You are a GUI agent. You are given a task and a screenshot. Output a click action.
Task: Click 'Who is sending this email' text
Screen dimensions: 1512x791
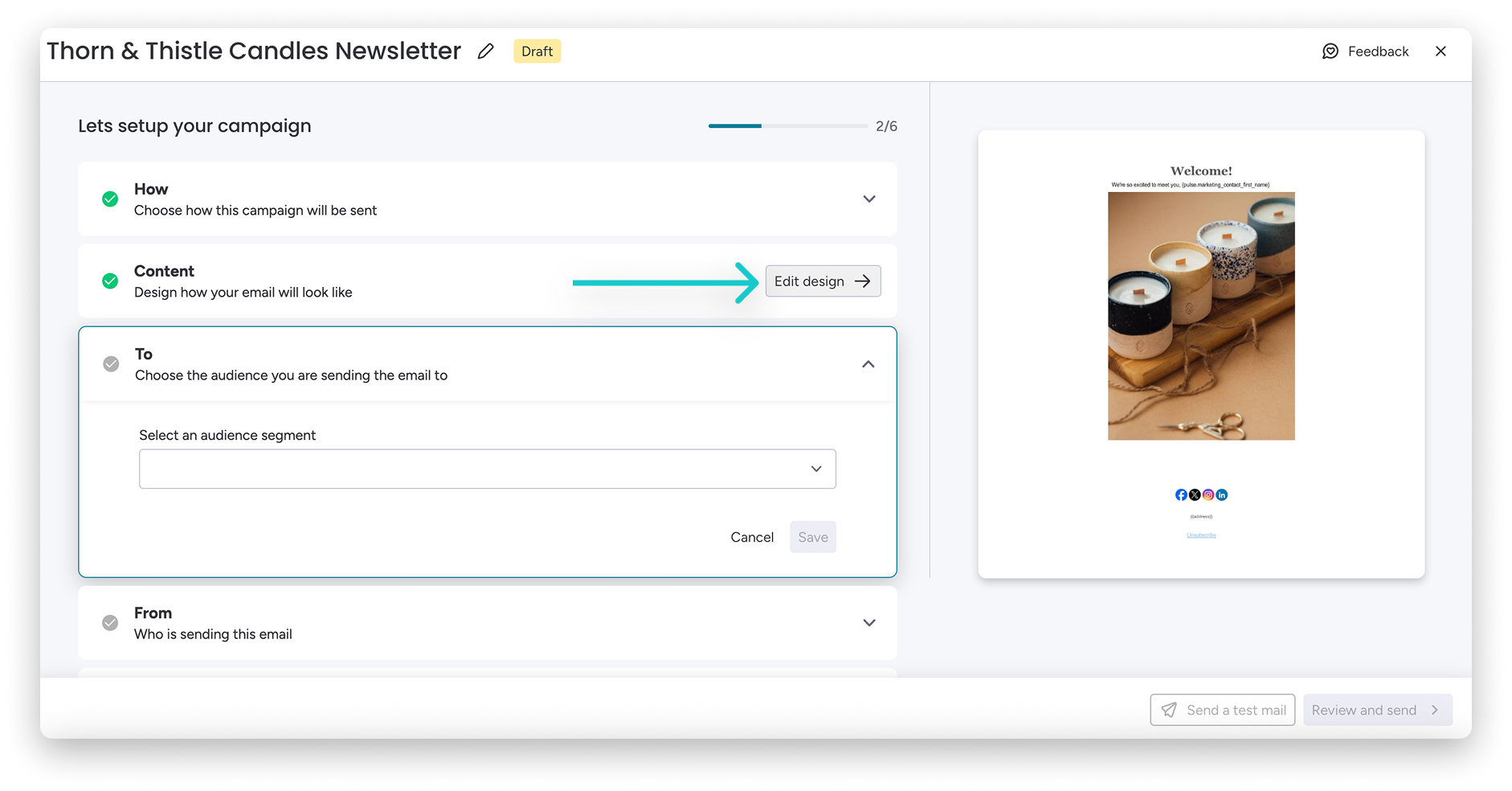(213, 634)
